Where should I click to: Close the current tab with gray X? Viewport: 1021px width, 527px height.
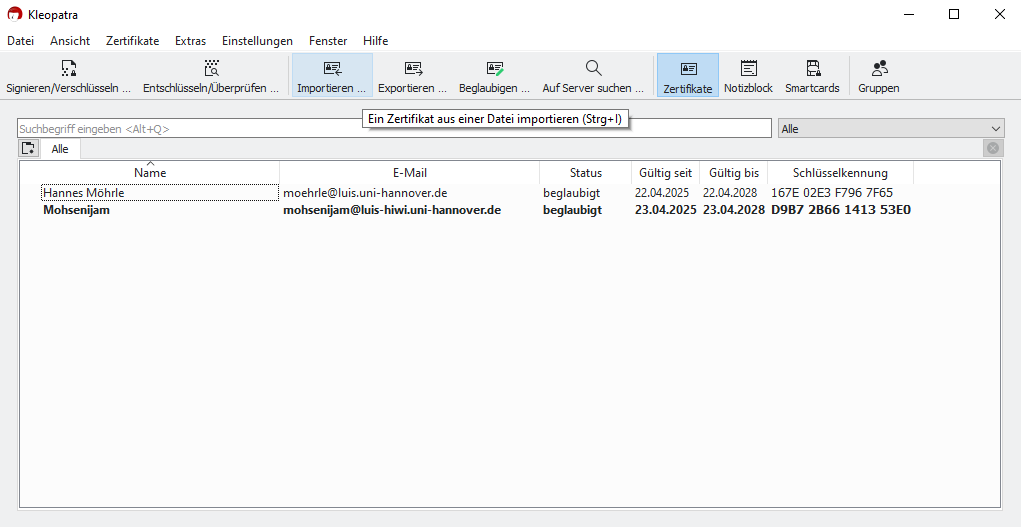pos(992,149)
